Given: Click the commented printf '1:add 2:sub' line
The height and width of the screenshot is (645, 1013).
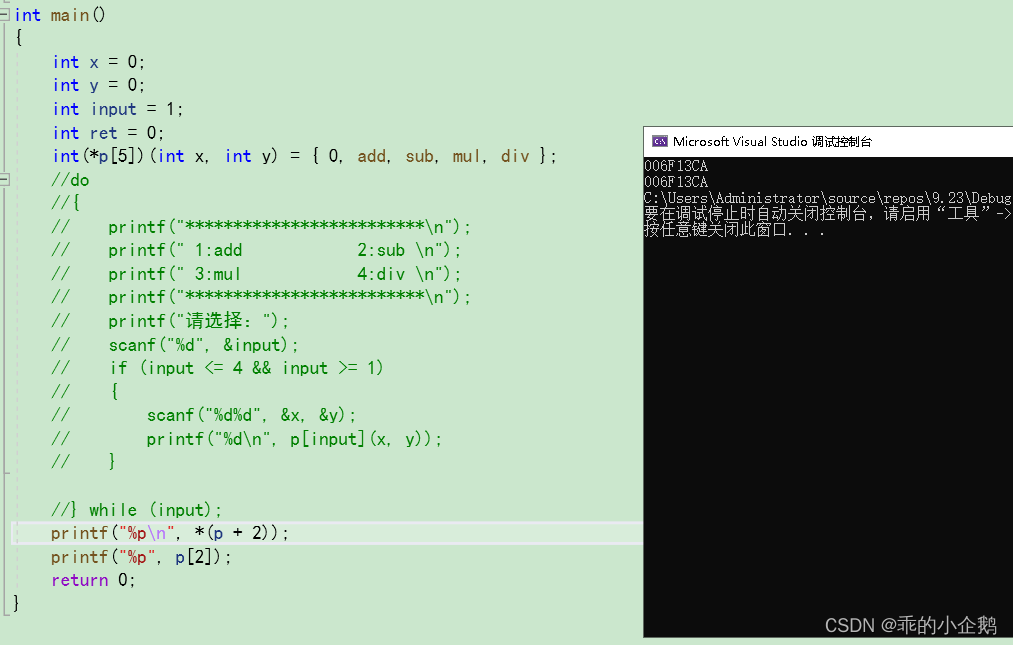Looking at the screenshot, I should point(256,250).
